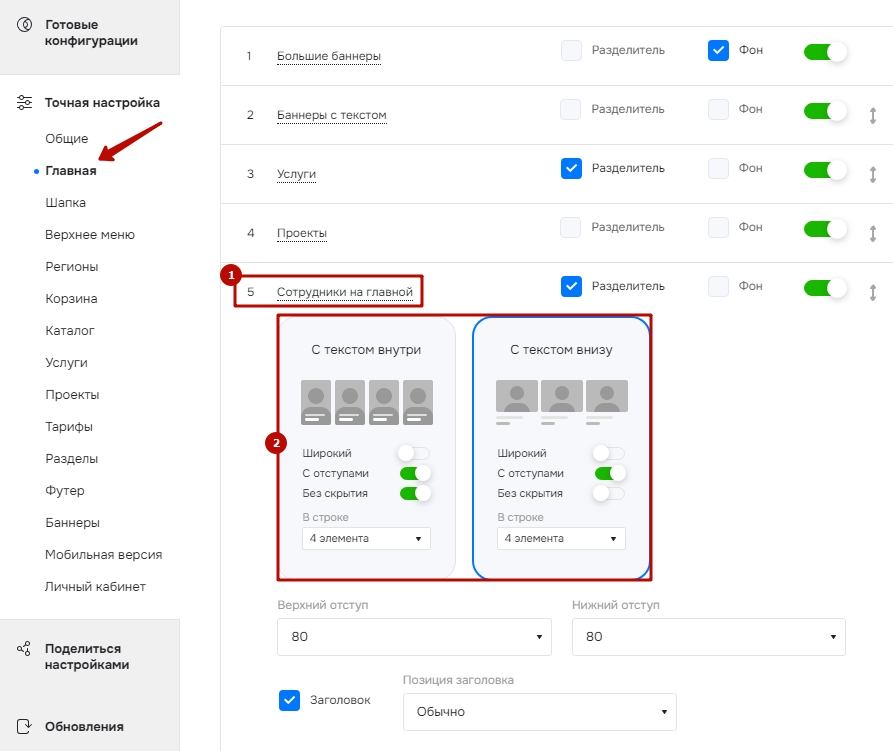The image size is (893, 751).
Task: Click the Точная настройка sliders icon
Action: point(24,102)
